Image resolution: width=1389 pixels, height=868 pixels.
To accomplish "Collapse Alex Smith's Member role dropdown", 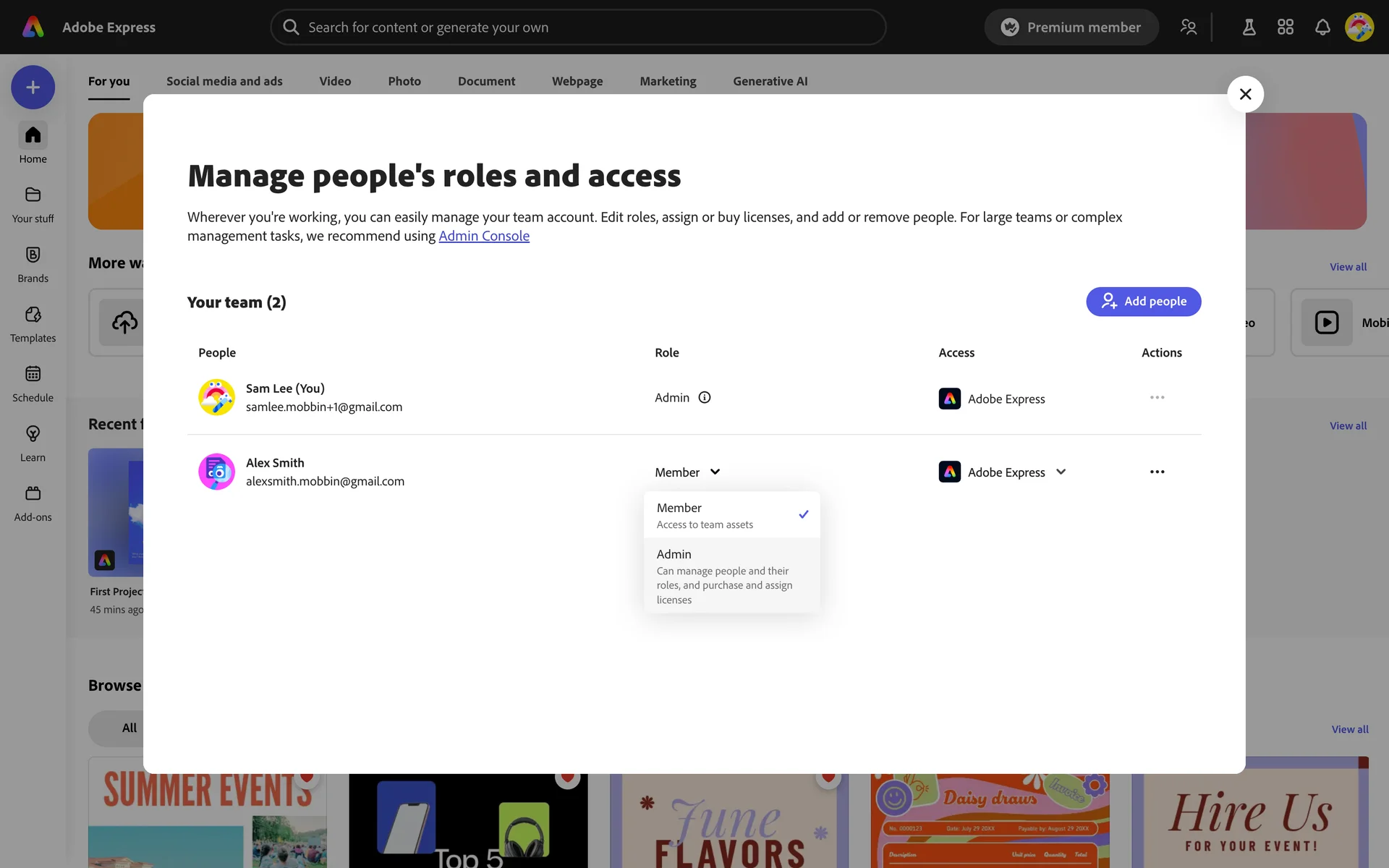I will click(687, 472).
